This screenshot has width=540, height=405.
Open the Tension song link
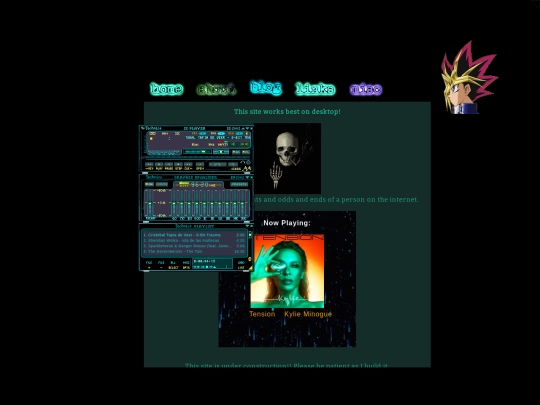(262, 314)
